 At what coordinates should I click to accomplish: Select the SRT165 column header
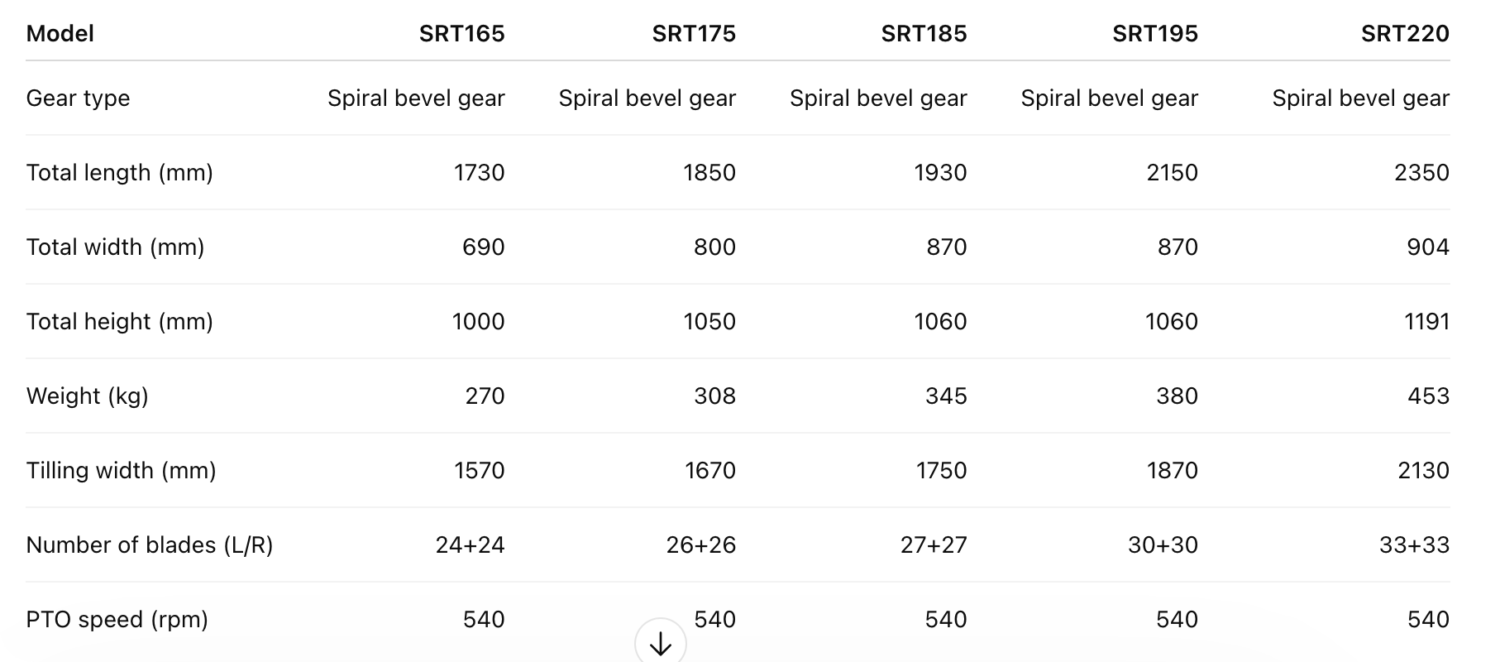[462, 34]
